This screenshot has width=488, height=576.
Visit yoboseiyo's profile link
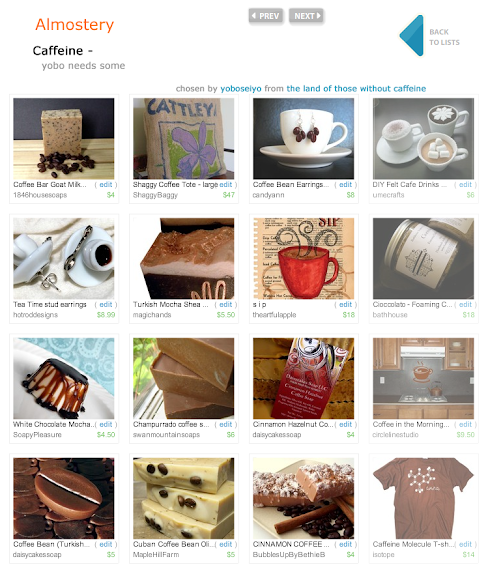coord(241,89)
